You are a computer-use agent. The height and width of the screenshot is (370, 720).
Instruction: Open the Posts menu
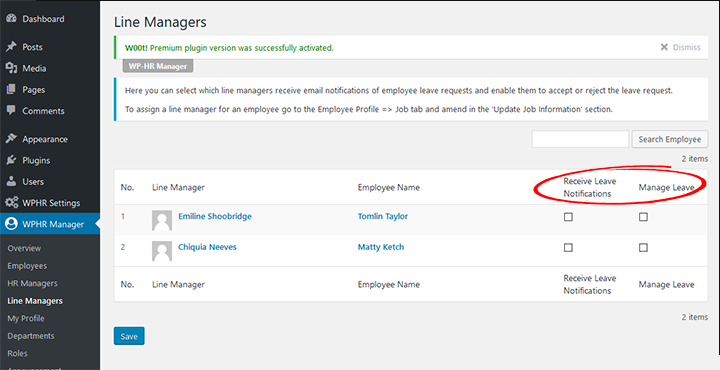pyautogui.click(x=50, y=47)
